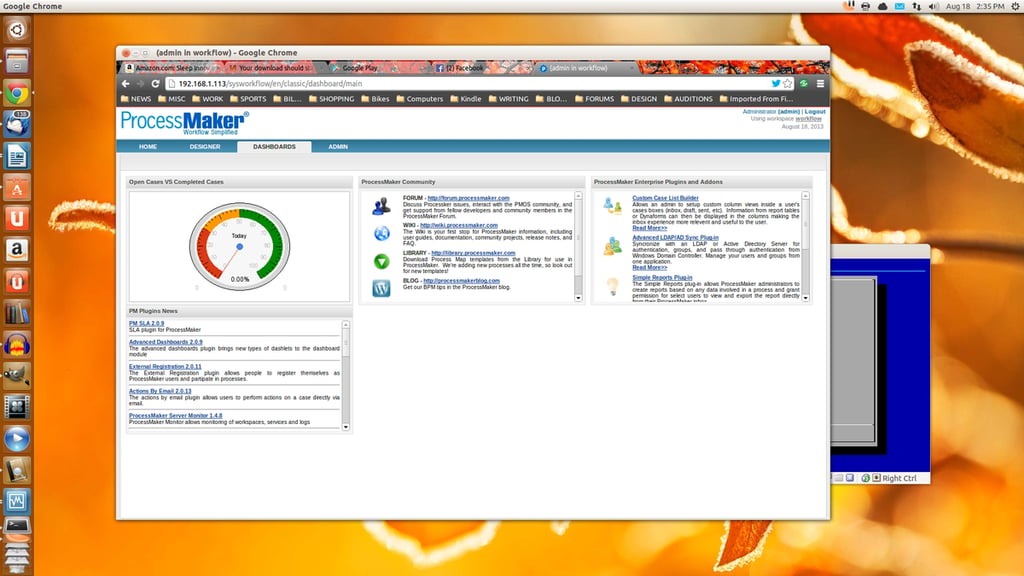
Task: Open the blue media player dock icon
Action: pos(17,438)
